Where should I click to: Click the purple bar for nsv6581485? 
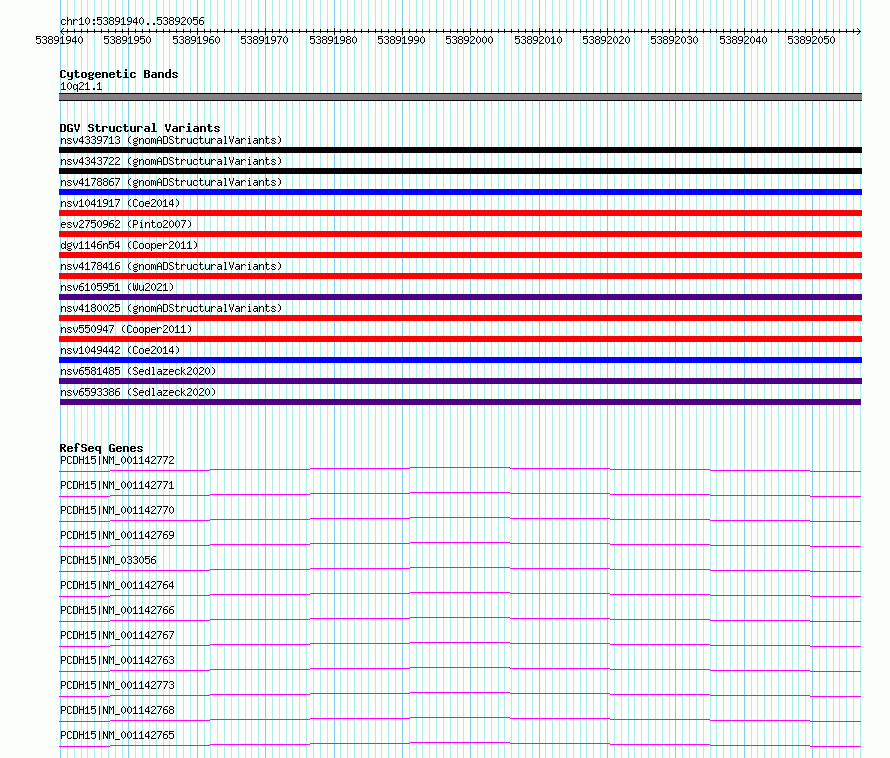(x=460, y=381)
